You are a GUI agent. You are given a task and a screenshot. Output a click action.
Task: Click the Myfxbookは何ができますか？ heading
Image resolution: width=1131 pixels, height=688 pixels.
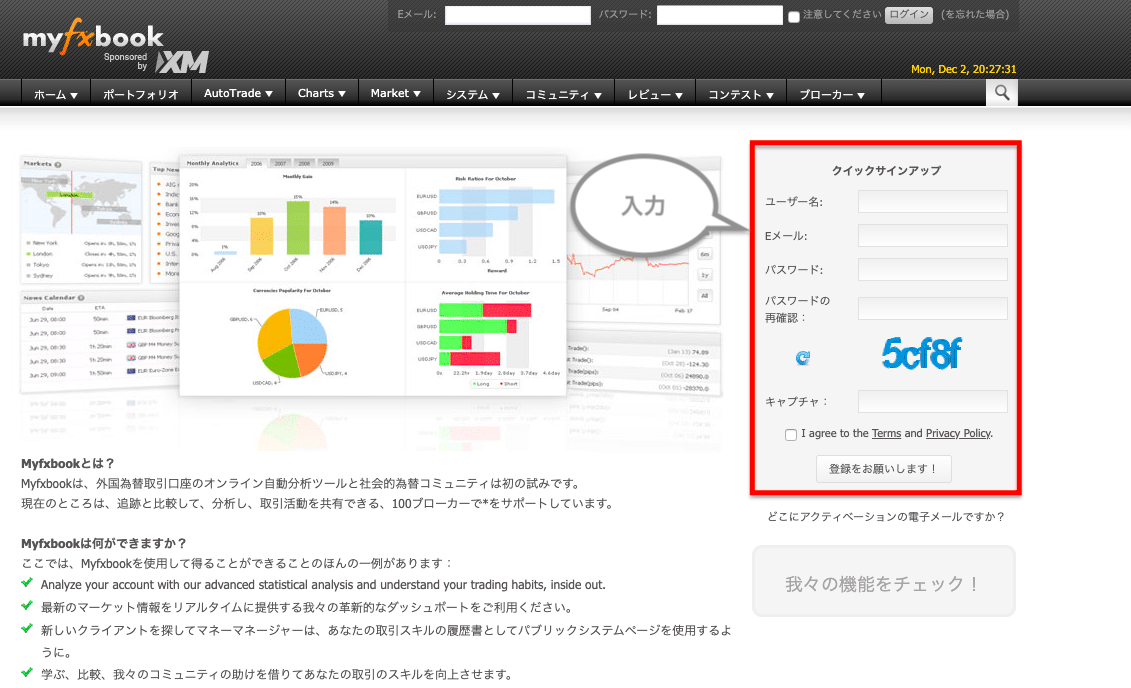point(104,543)
